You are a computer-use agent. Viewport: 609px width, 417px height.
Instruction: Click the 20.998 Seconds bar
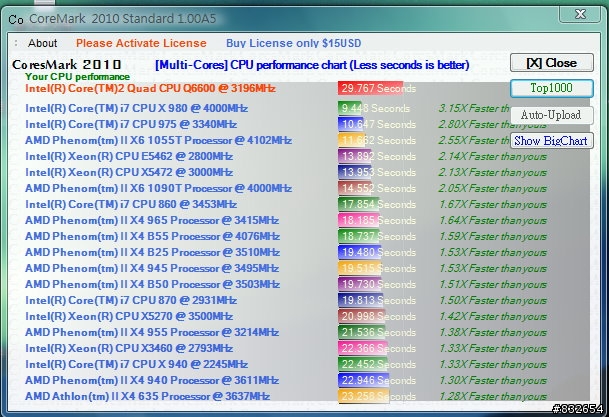[x=362, y=316]
